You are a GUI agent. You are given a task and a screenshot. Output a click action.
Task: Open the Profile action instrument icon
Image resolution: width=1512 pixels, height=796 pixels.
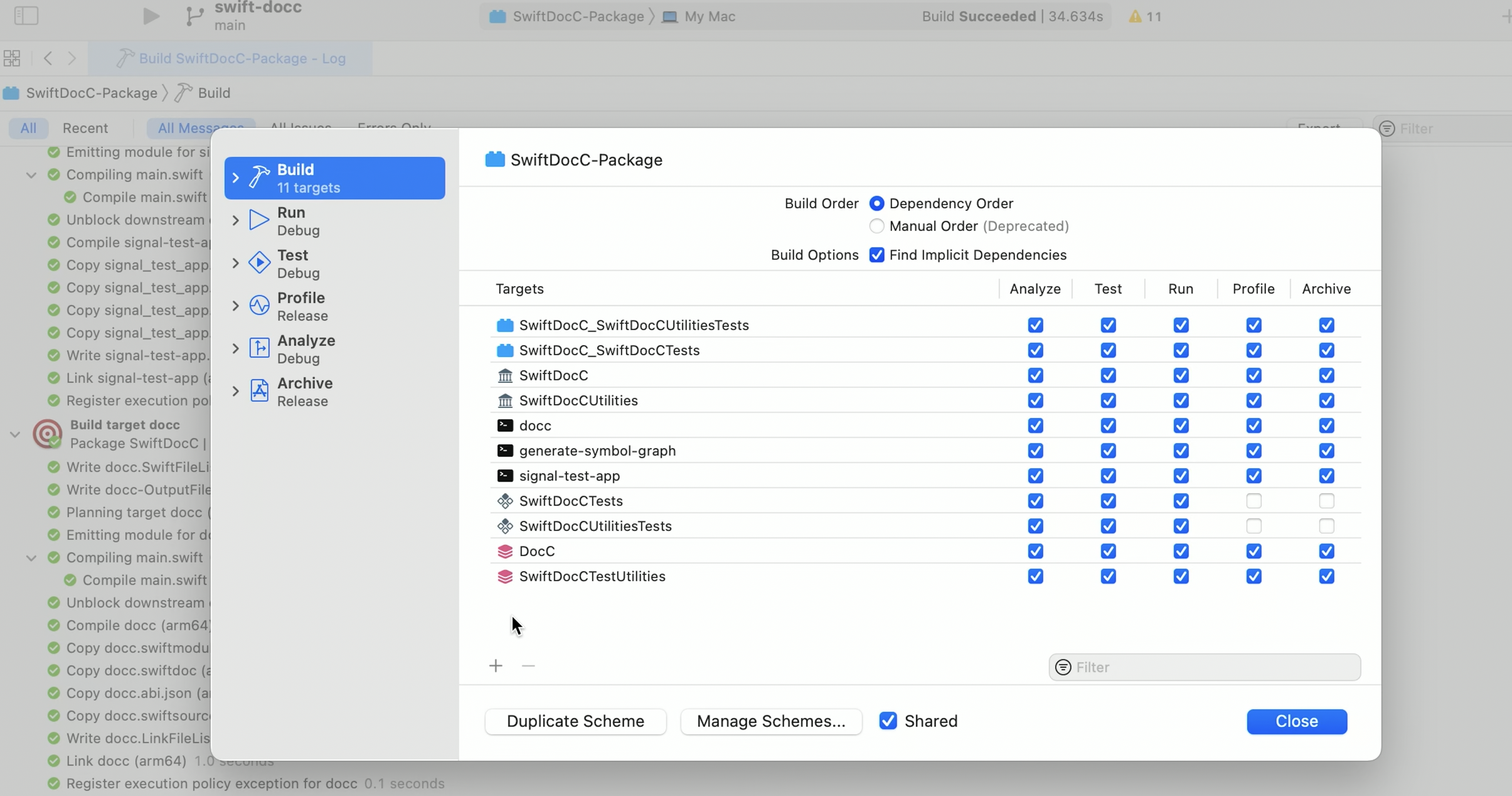click(x=259, y=306)
